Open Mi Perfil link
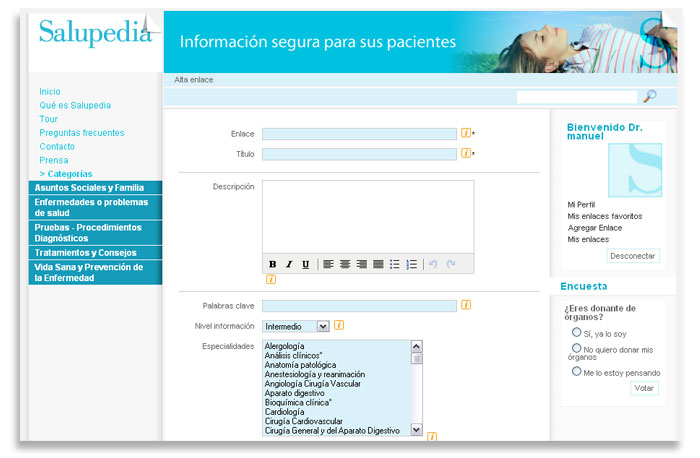Image resolution: width=700 pixels, height=458 pixels. click(x=581, y=205)
